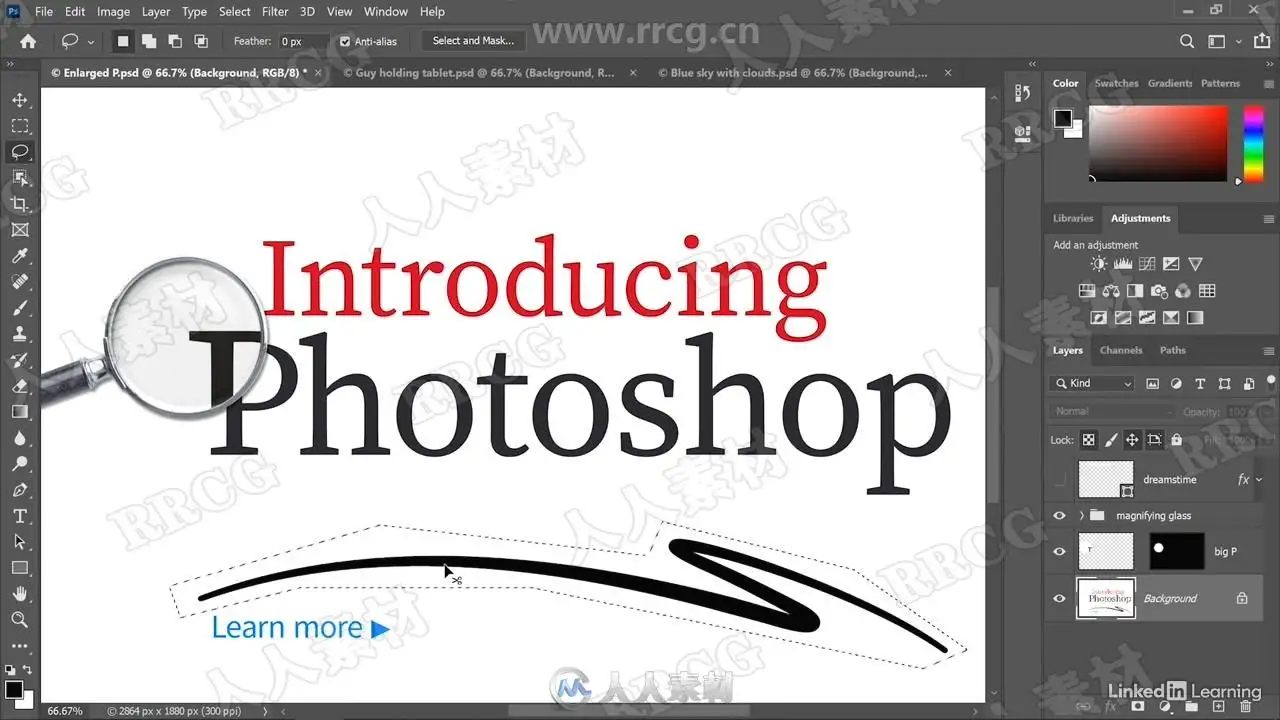The image size is (1280, 720).
Task: Uncheck the Anti-alias checkbox
Action: click(x=345, y=41)
